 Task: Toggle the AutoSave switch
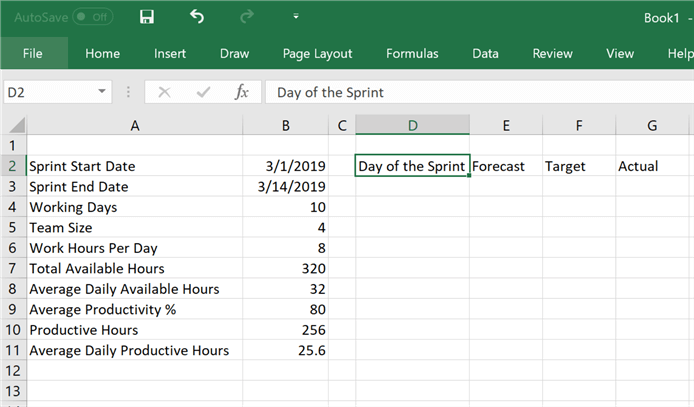point(88,18)
